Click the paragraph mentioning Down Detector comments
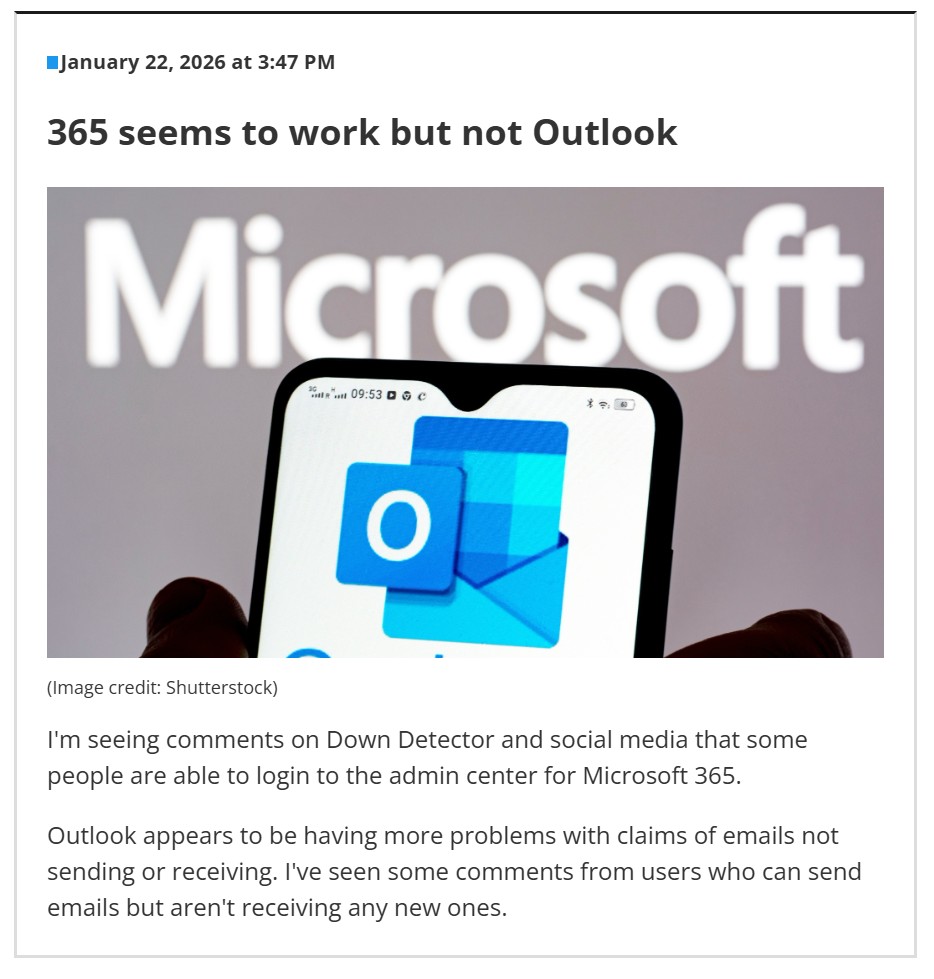934x979 pixels. click(x=427, y=757)
